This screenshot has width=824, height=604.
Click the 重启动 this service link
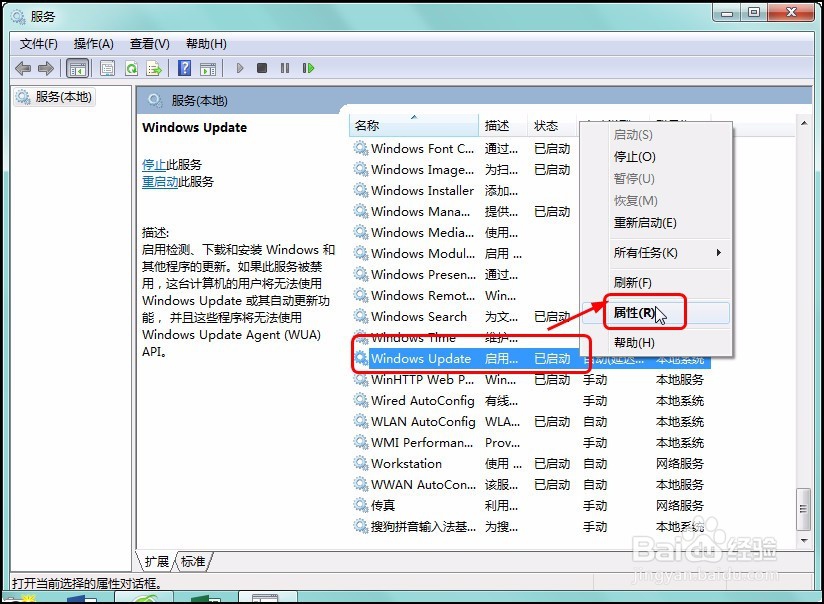(160, 182)
